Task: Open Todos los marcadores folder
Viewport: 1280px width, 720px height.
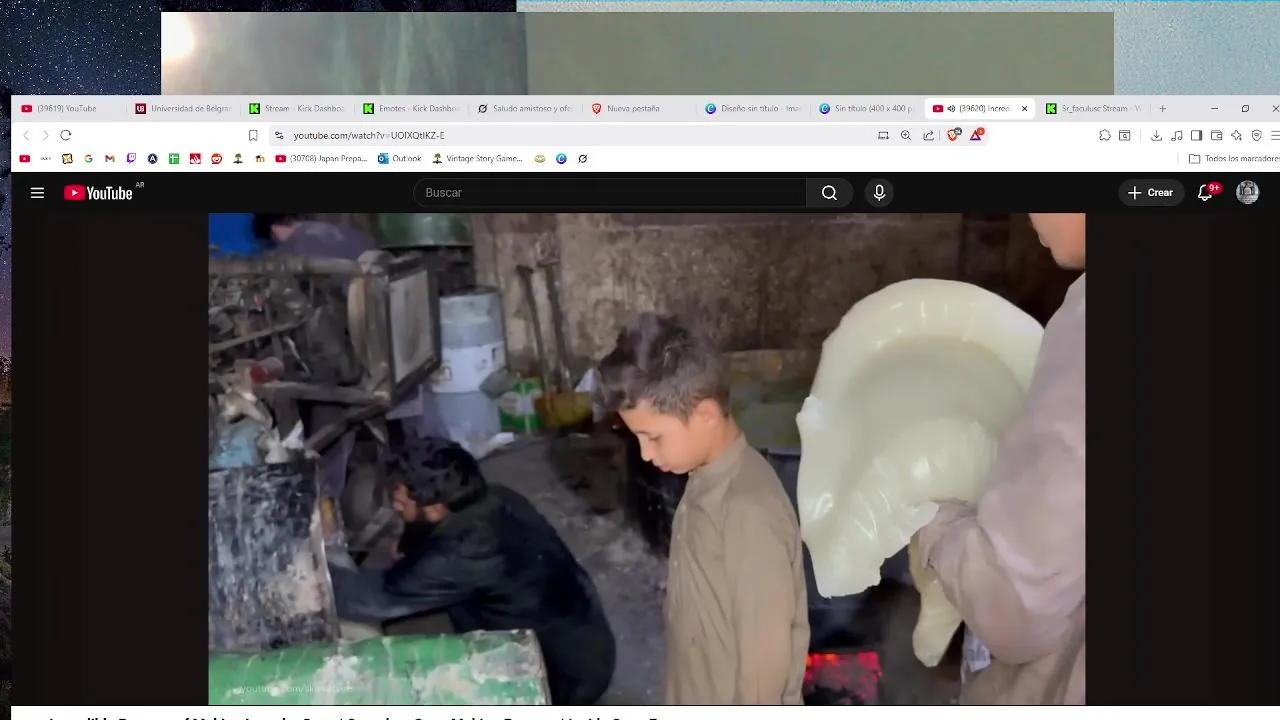Action: click(1234, 158)
